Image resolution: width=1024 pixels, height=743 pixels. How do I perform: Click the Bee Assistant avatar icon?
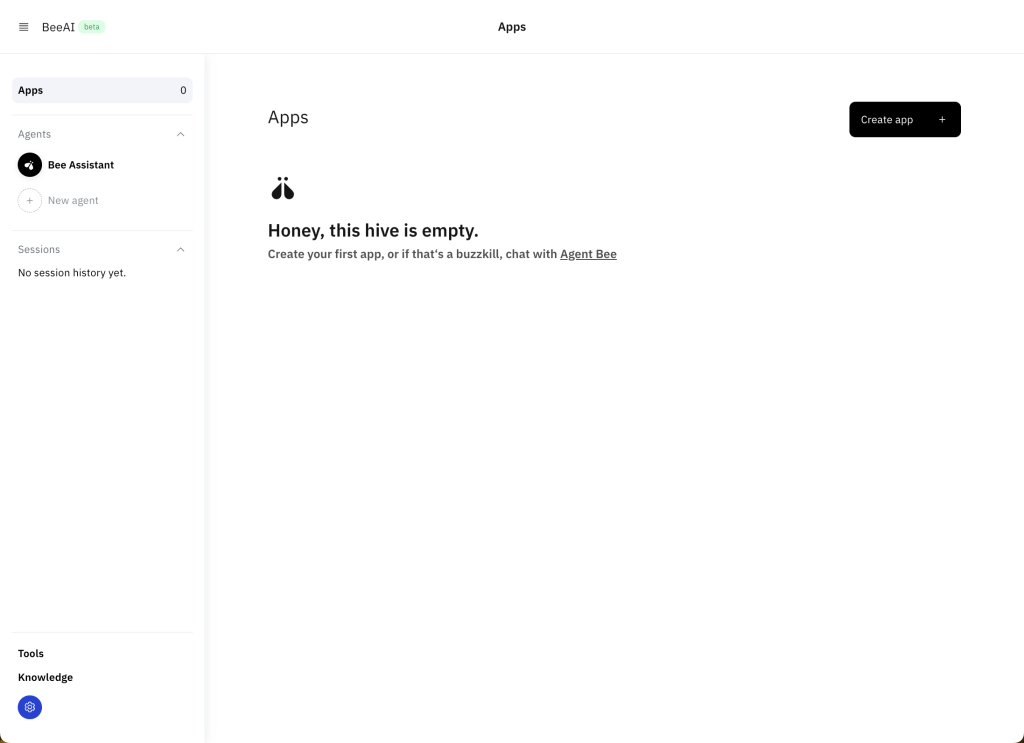pyautogui.click(x=30, y=165)
